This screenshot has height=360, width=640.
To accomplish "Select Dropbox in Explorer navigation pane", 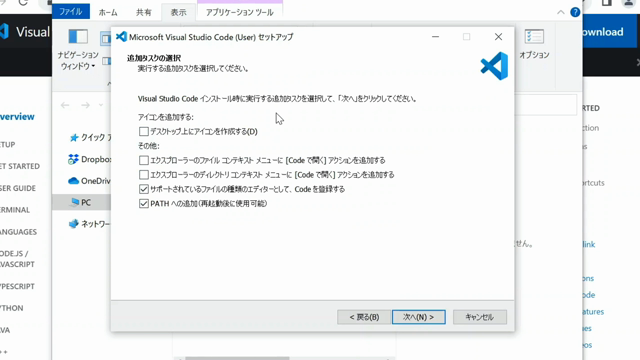I will [89, 159].
